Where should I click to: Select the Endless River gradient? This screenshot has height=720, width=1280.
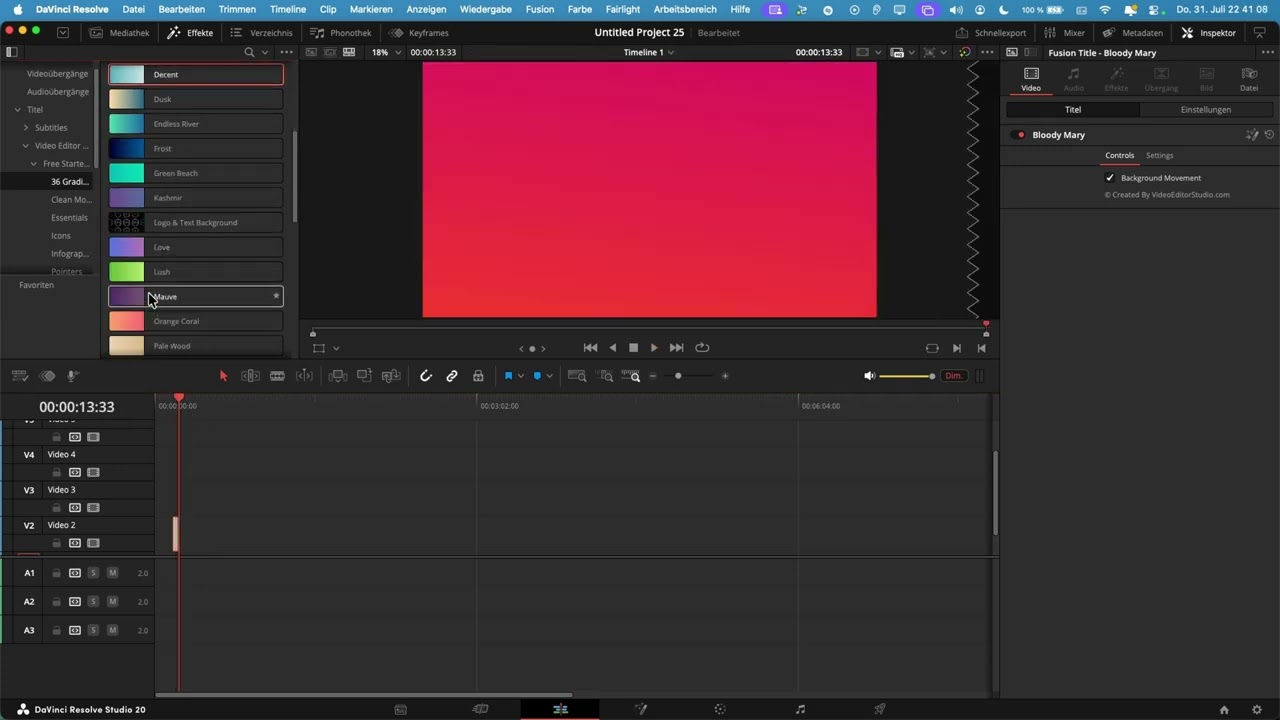[196, 124]
